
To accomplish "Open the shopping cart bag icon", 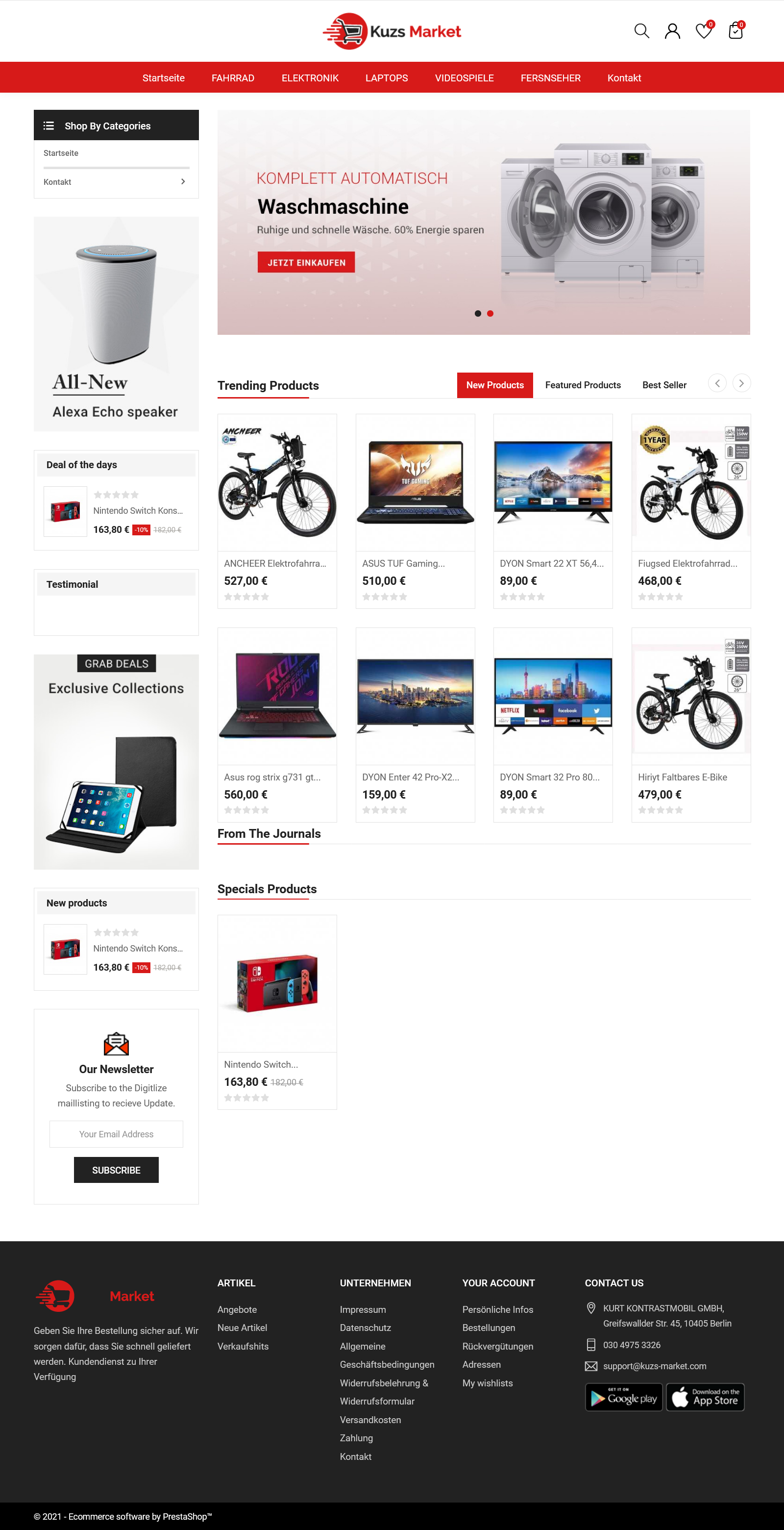I will 736,30.
